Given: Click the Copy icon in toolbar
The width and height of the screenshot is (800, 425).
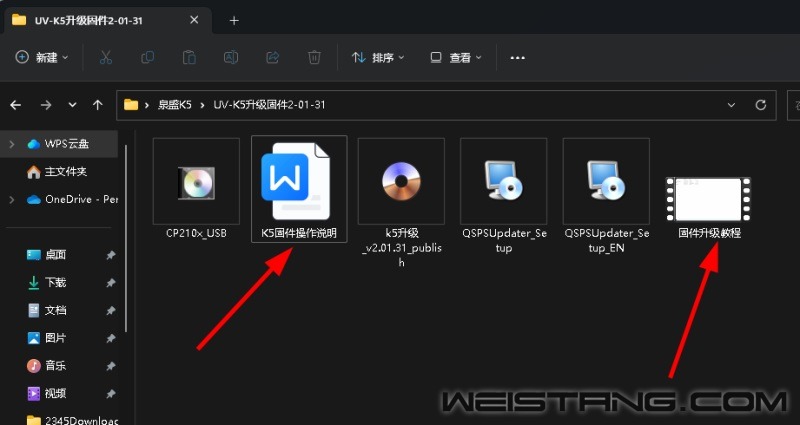Looking at the screenshot, I should (x=147, y=58).
